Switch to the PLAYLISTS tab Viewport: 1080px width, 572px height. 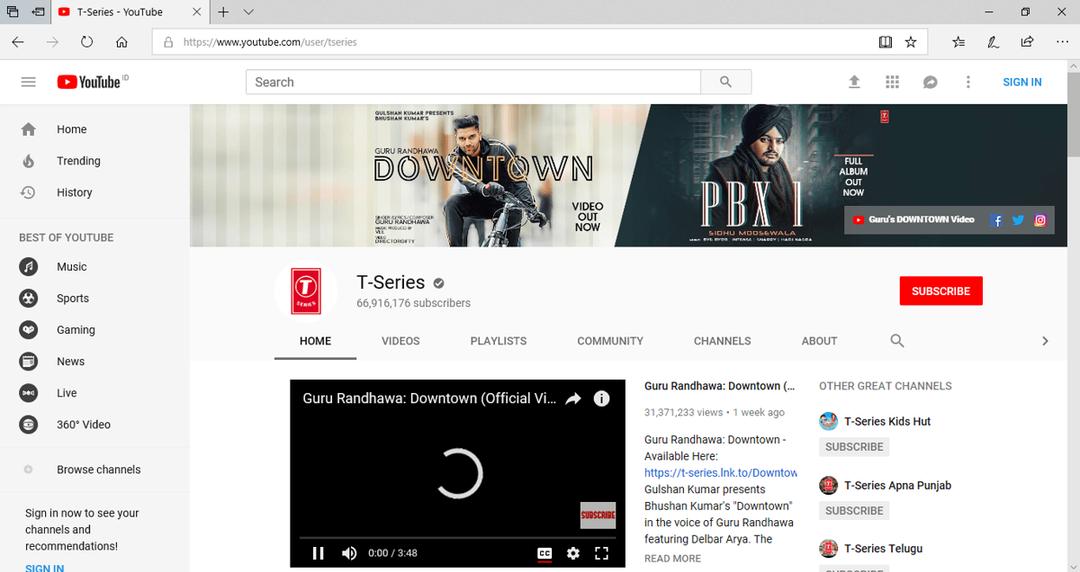pos(498,340)
